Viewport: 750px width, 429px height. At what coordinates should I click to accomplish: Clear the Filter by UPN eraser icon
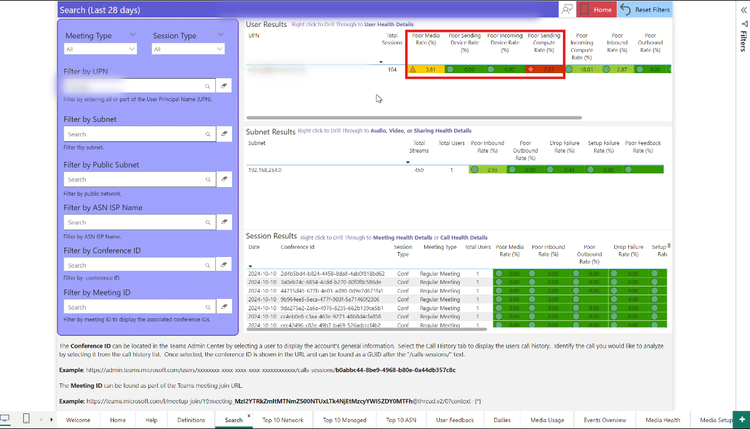[x=225, y=87]
